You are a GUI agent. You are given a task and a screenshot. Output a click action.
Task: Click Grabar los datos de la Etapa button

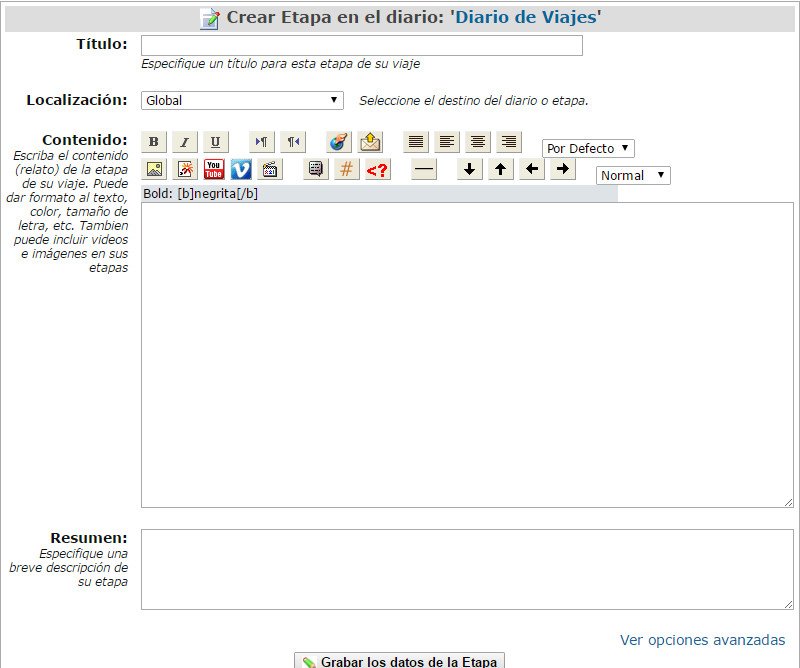(399, 661)
